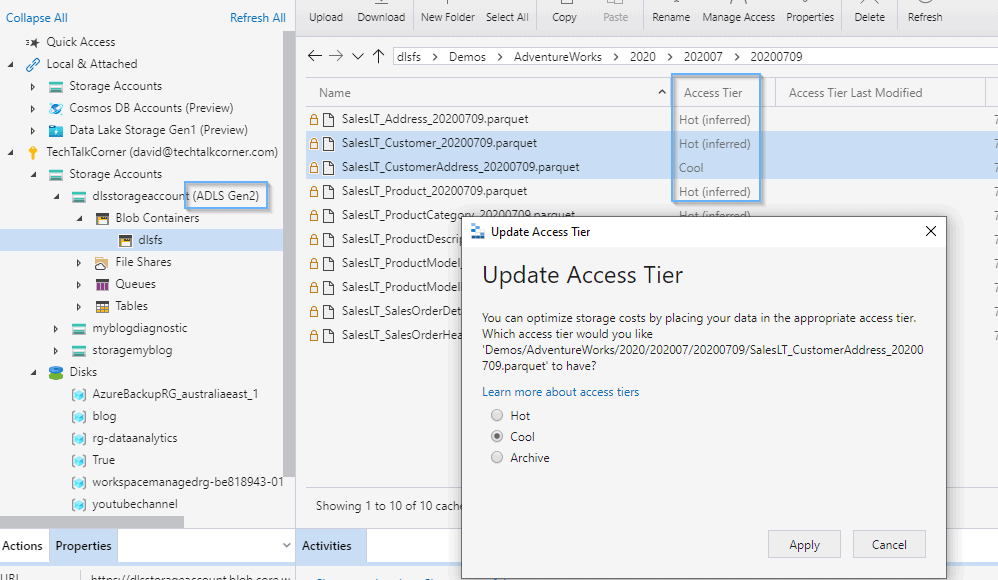The width and height of the screenshot is (998, 580).
Task: Click the Data Lake Storage Gen1 icon
Action: pyautogui.click(x=56, y=131)
